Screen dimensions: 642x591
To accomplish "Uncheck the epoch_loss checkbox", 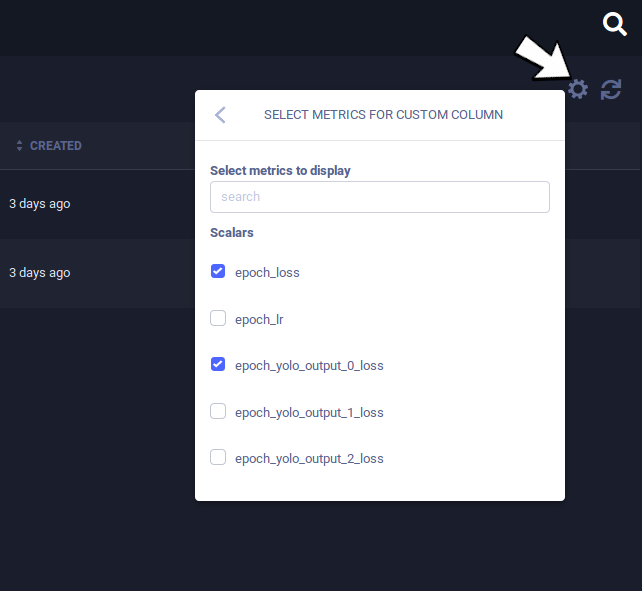I will point(218,271).
